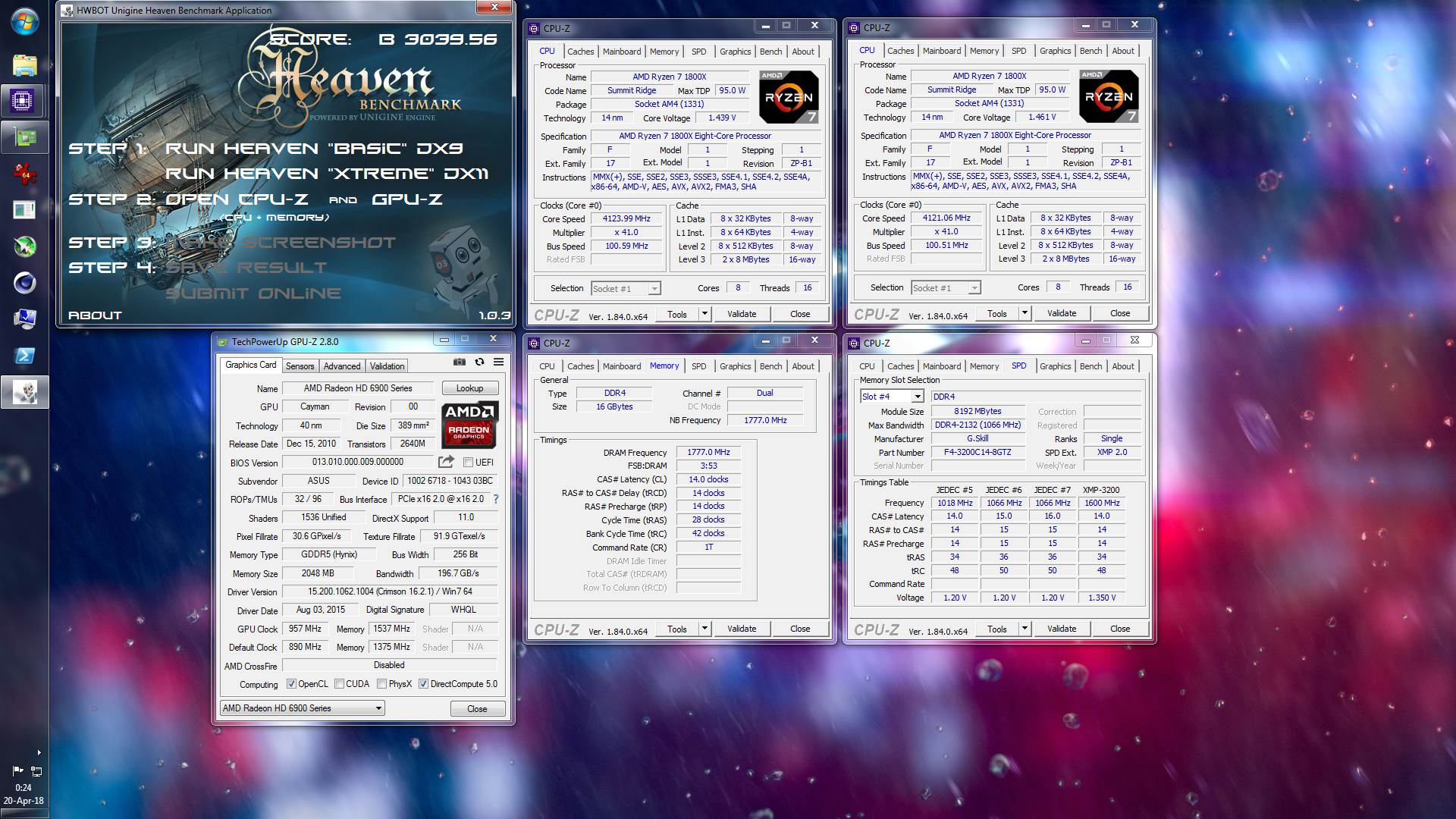Click the Bus Interface question mark
This screenshot has width=1456, height=819.
pos(496,499)
